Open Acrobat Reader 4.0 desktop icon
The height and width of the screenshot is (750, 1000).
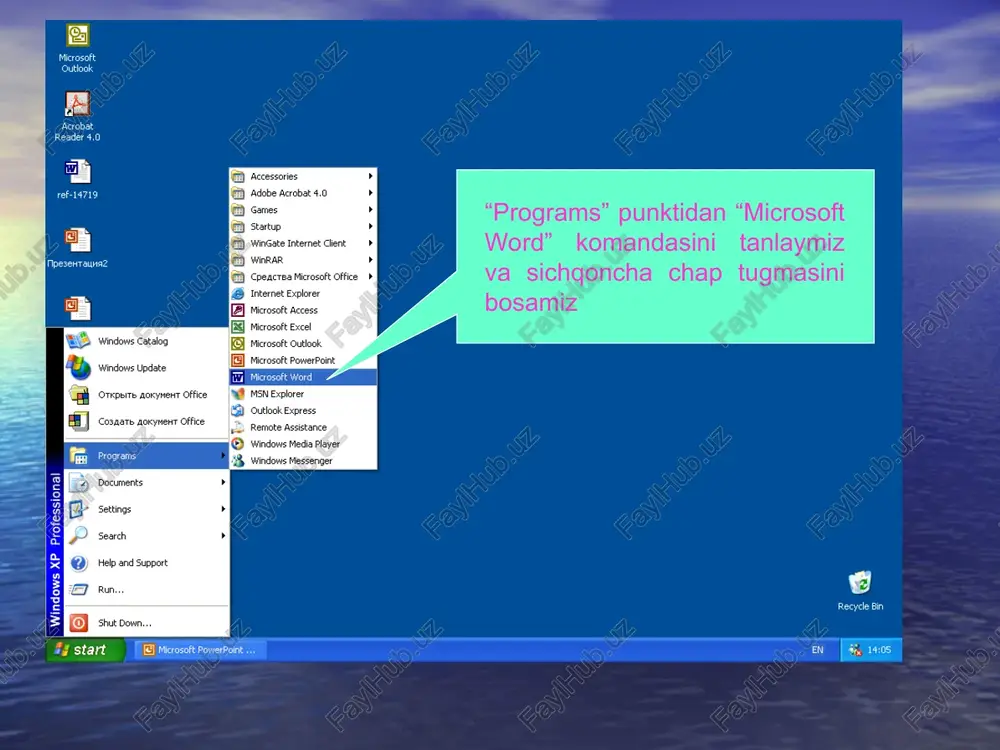pyautogui.click(x=77, y=116)
